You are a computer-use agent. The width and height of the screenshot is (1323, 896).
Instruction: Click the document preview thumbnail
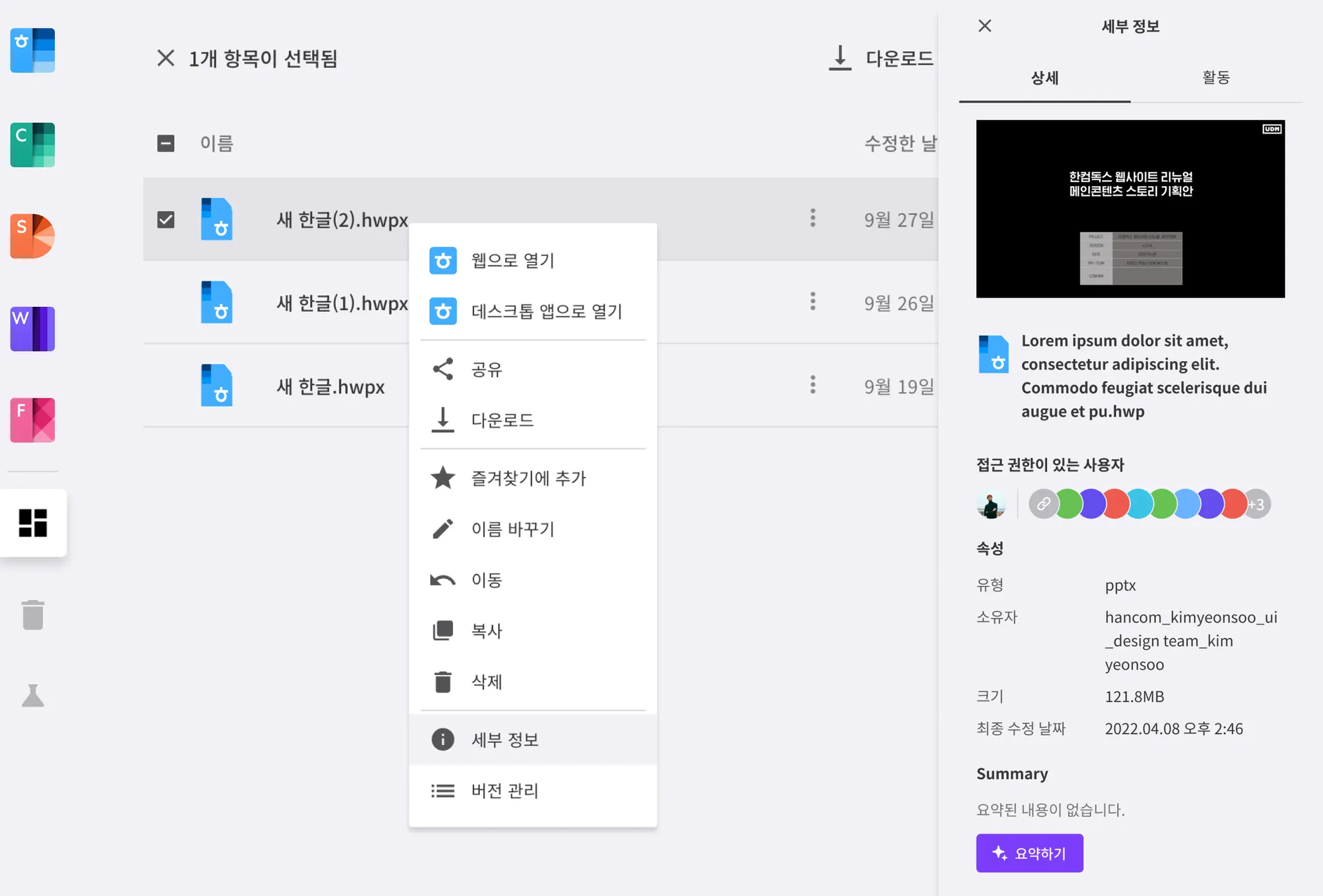point(1130,209)
